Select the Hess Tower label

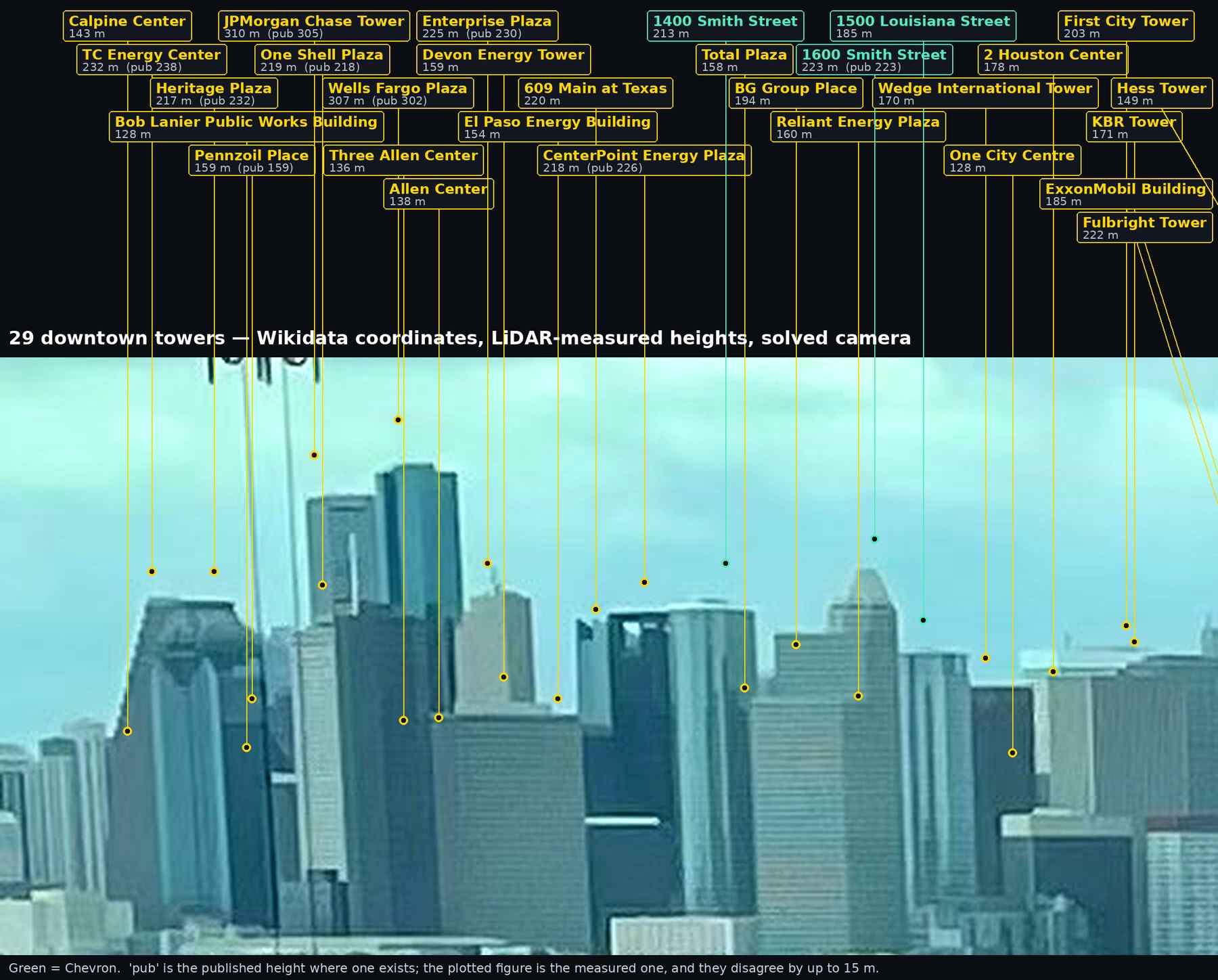[1161, 93]
